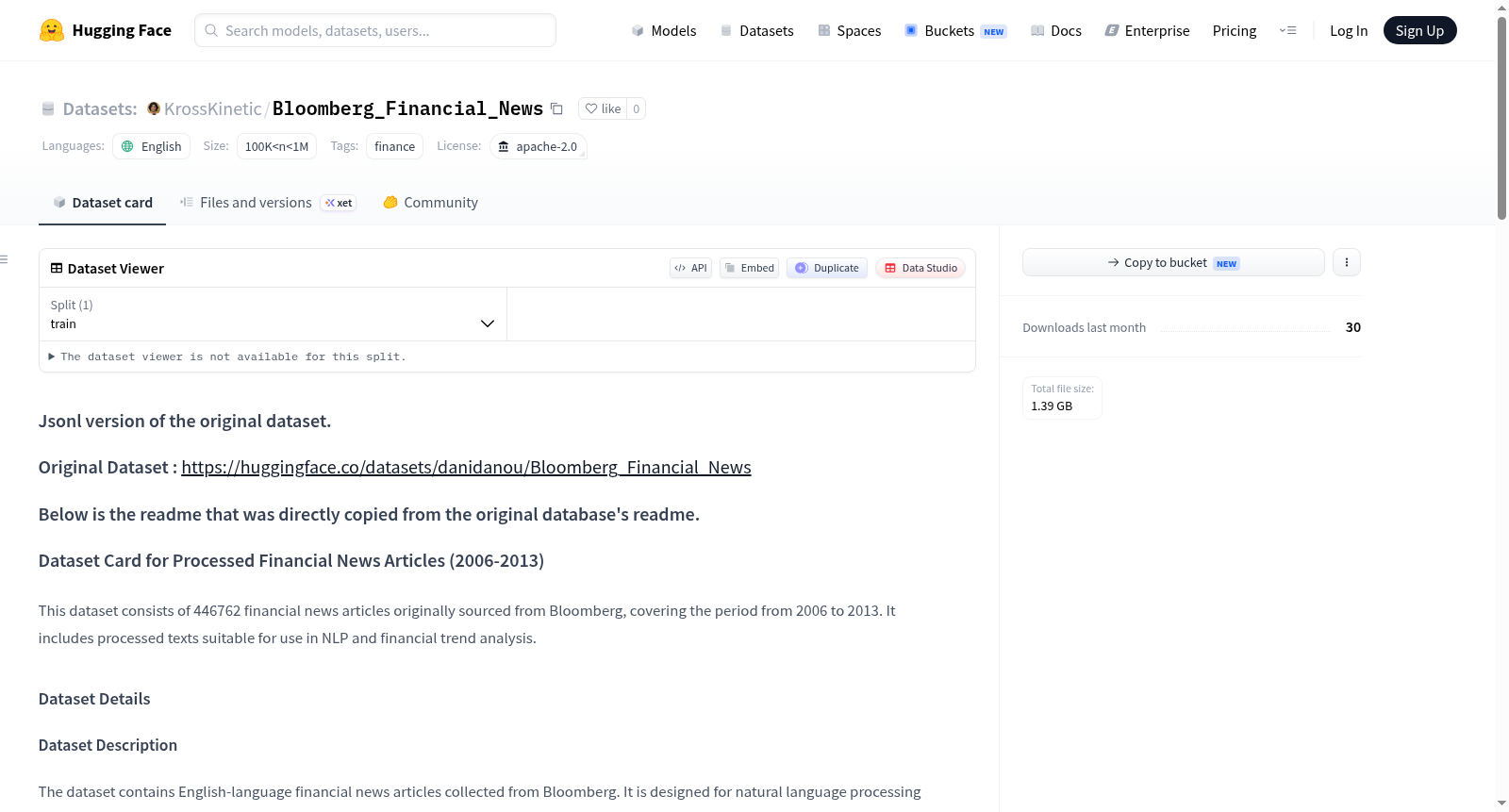Click the search magnifier icon
1509x812 pixels.
211,30
